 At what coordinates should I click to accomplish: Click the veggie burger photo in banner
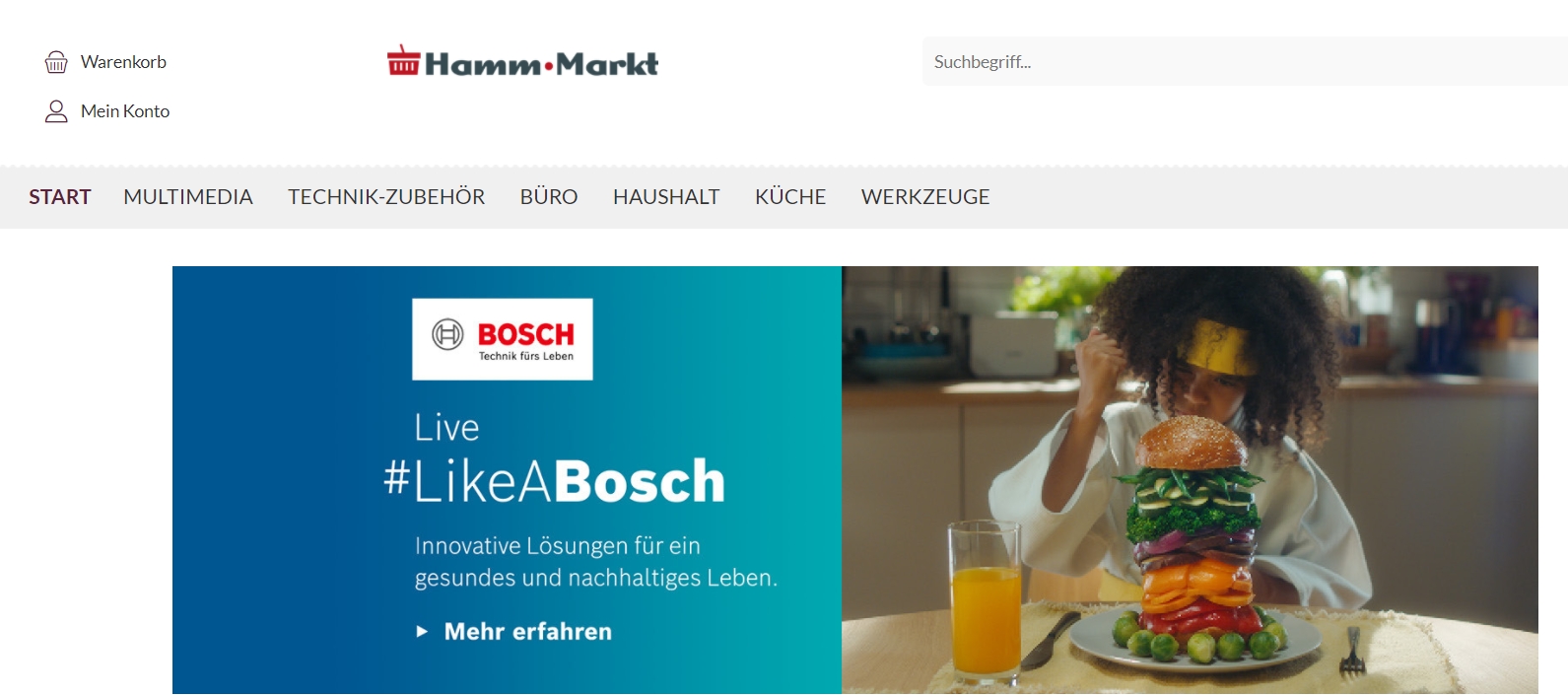pyautogui.click(x=1190, y=480)
